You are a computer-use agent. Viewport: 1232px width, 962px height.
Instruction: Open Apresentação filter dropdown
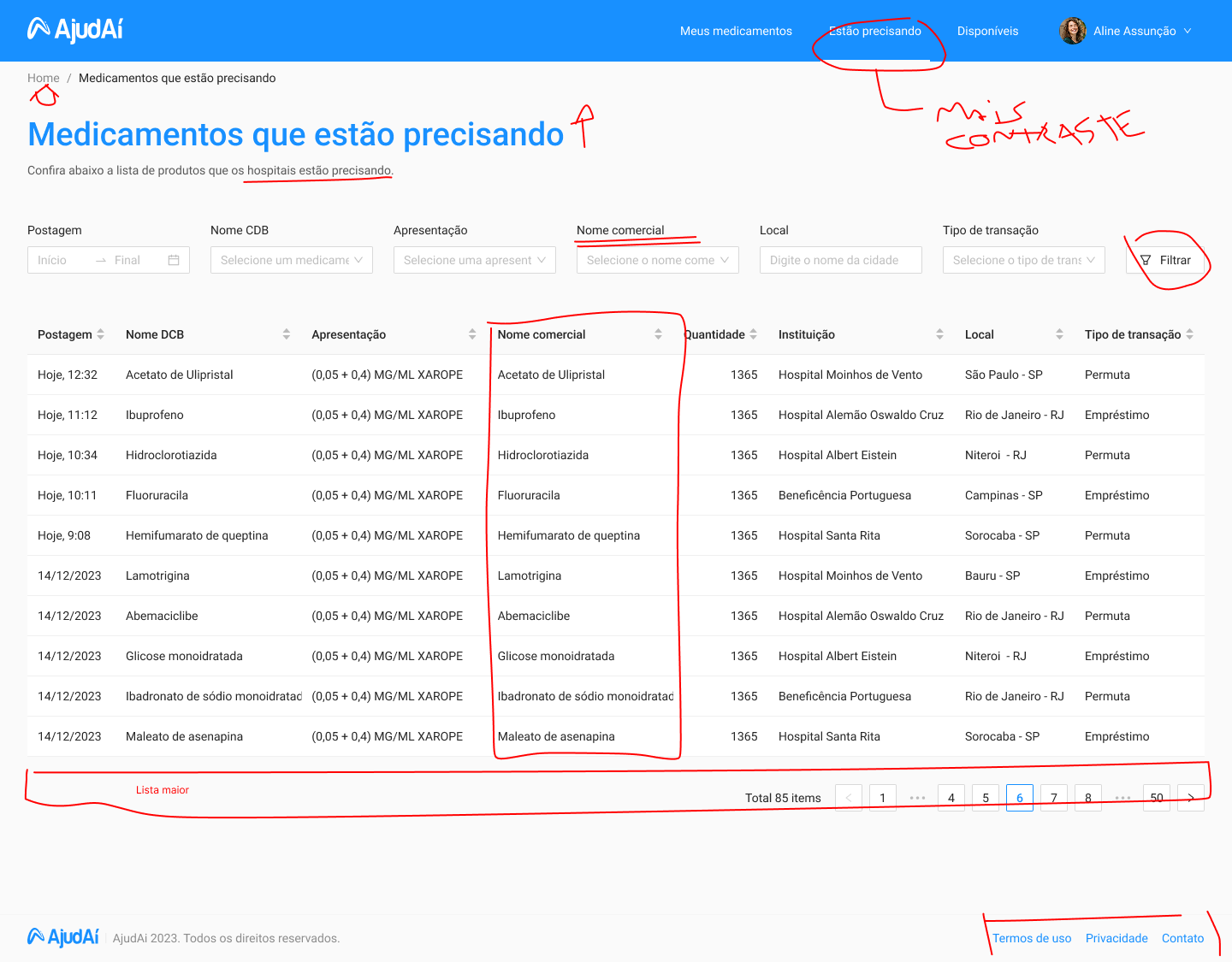pyautogui.click(x=475, y=260)
